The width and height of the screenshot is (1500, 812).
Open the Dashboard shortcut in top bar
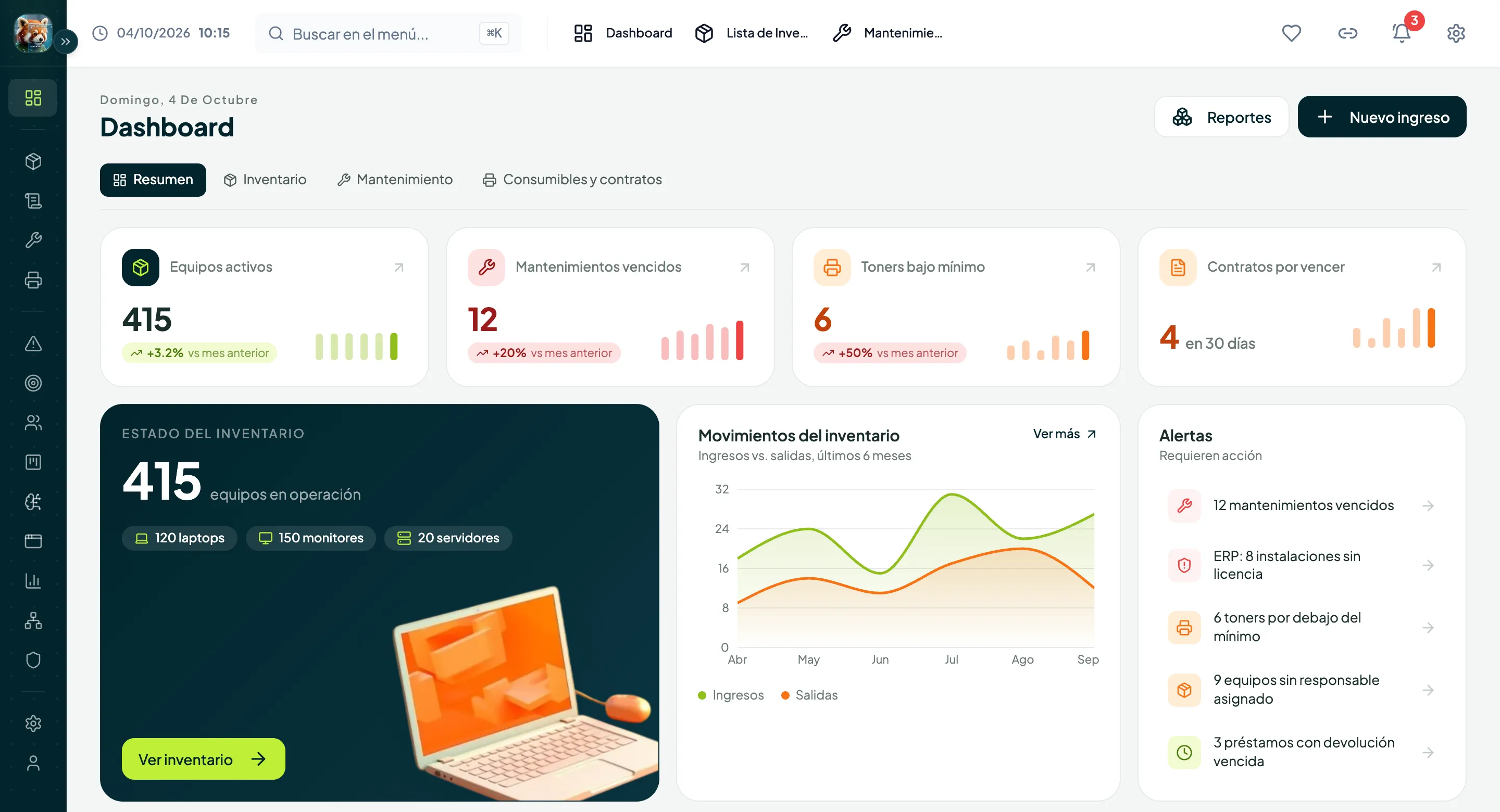[622, 33]
